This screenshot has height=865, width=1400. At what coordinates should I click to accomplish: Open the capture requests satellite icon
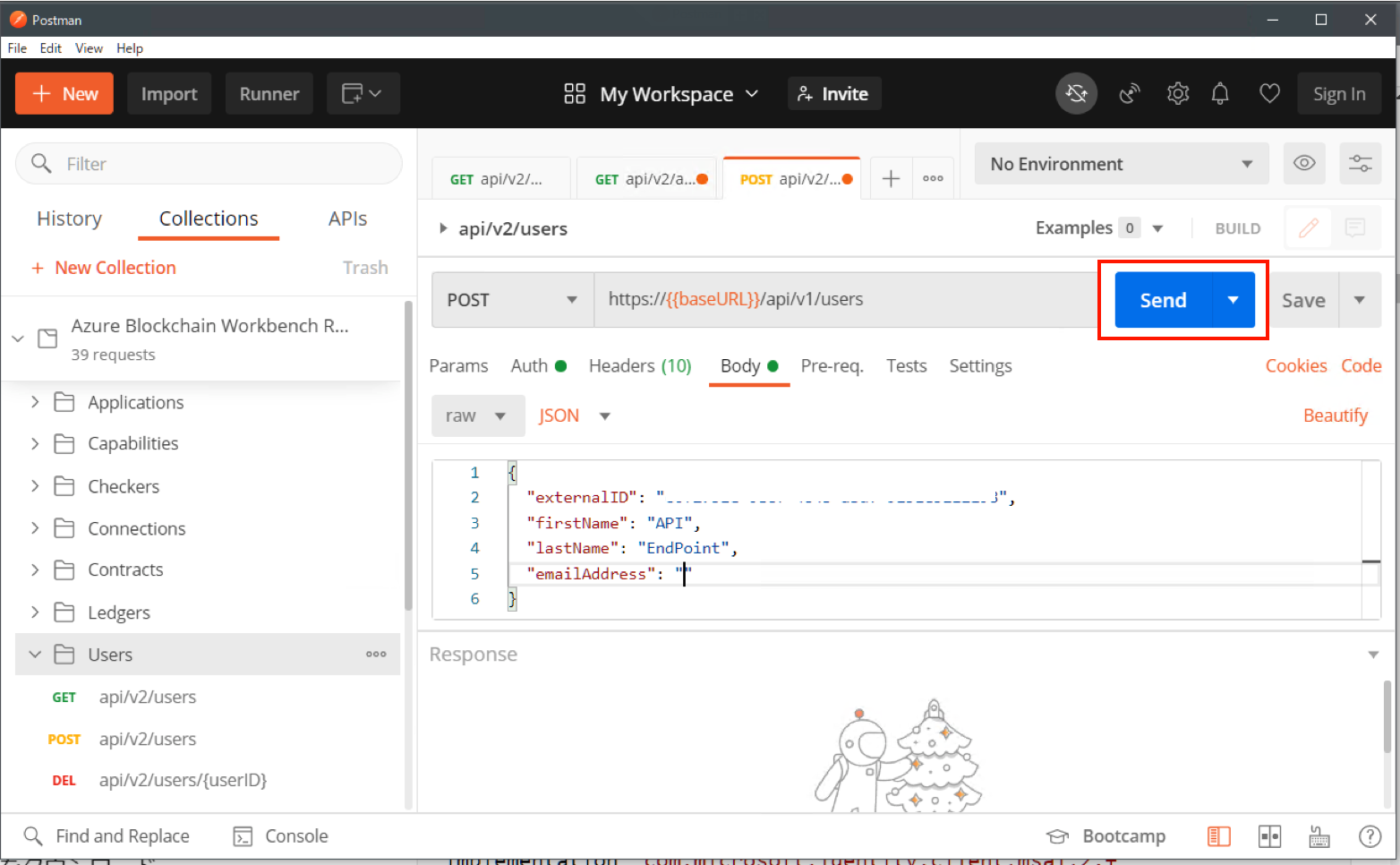[1130, 93]
